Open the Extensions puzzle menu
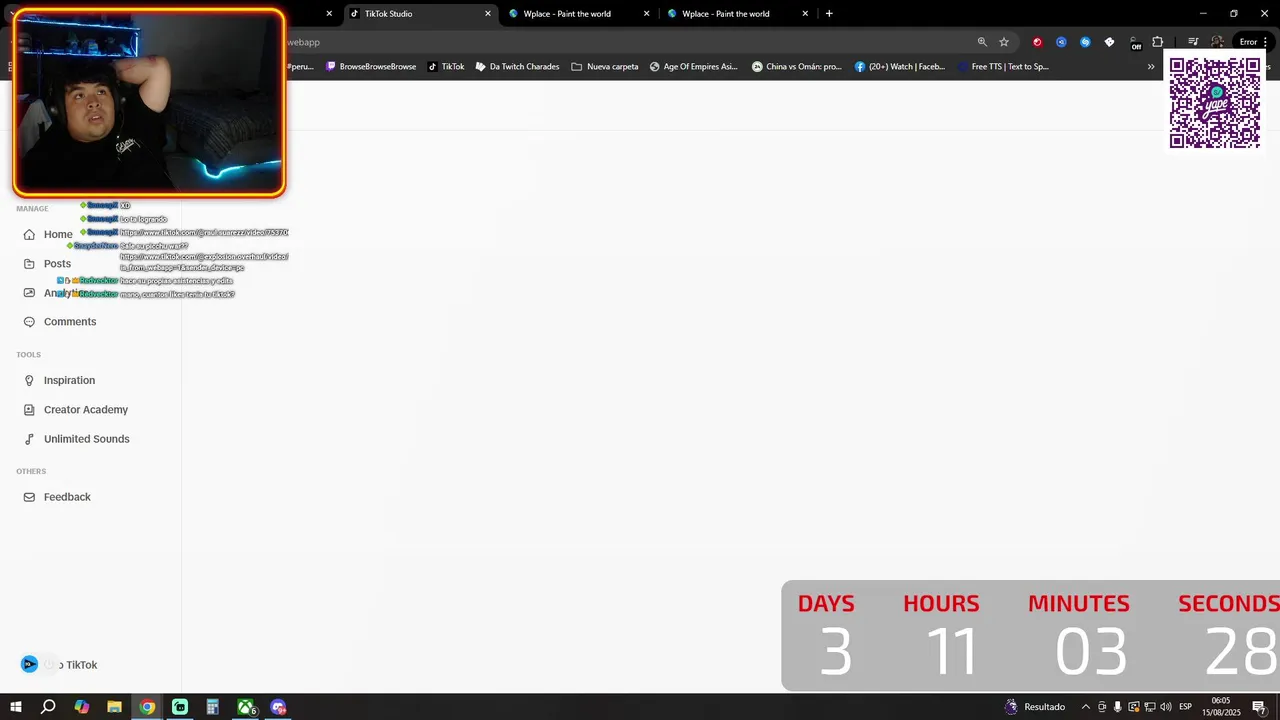 point(1158,42)
